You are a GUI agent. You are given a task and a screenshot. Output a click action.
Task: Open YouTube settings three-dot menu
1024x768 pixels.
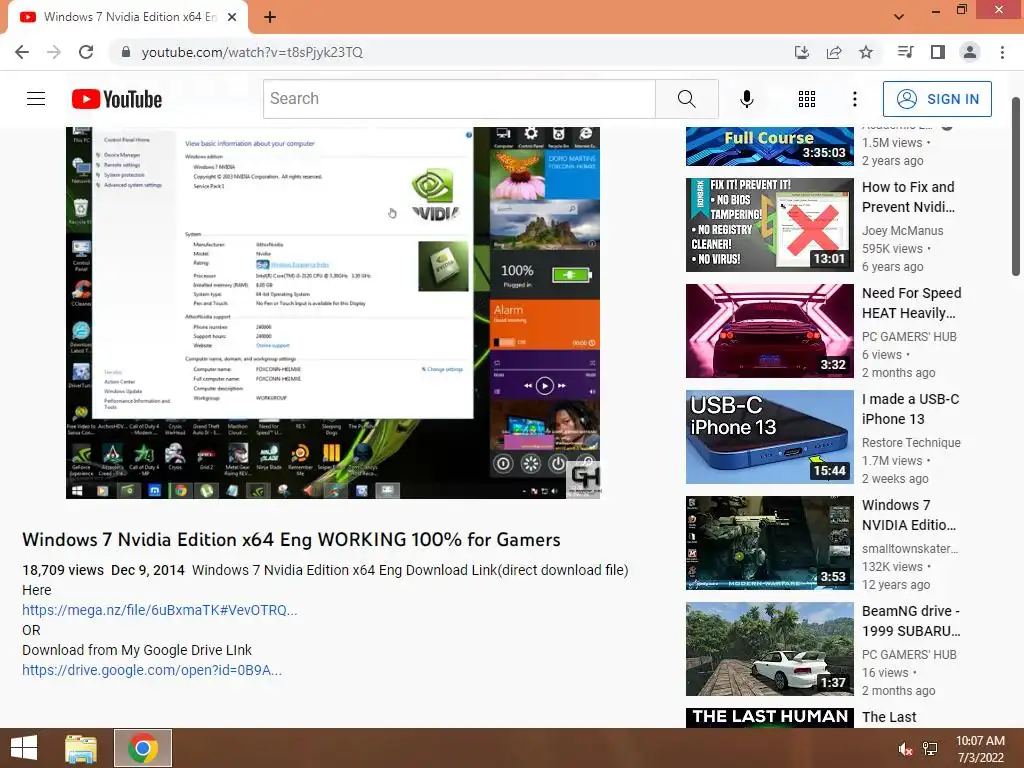click(854, 99)
